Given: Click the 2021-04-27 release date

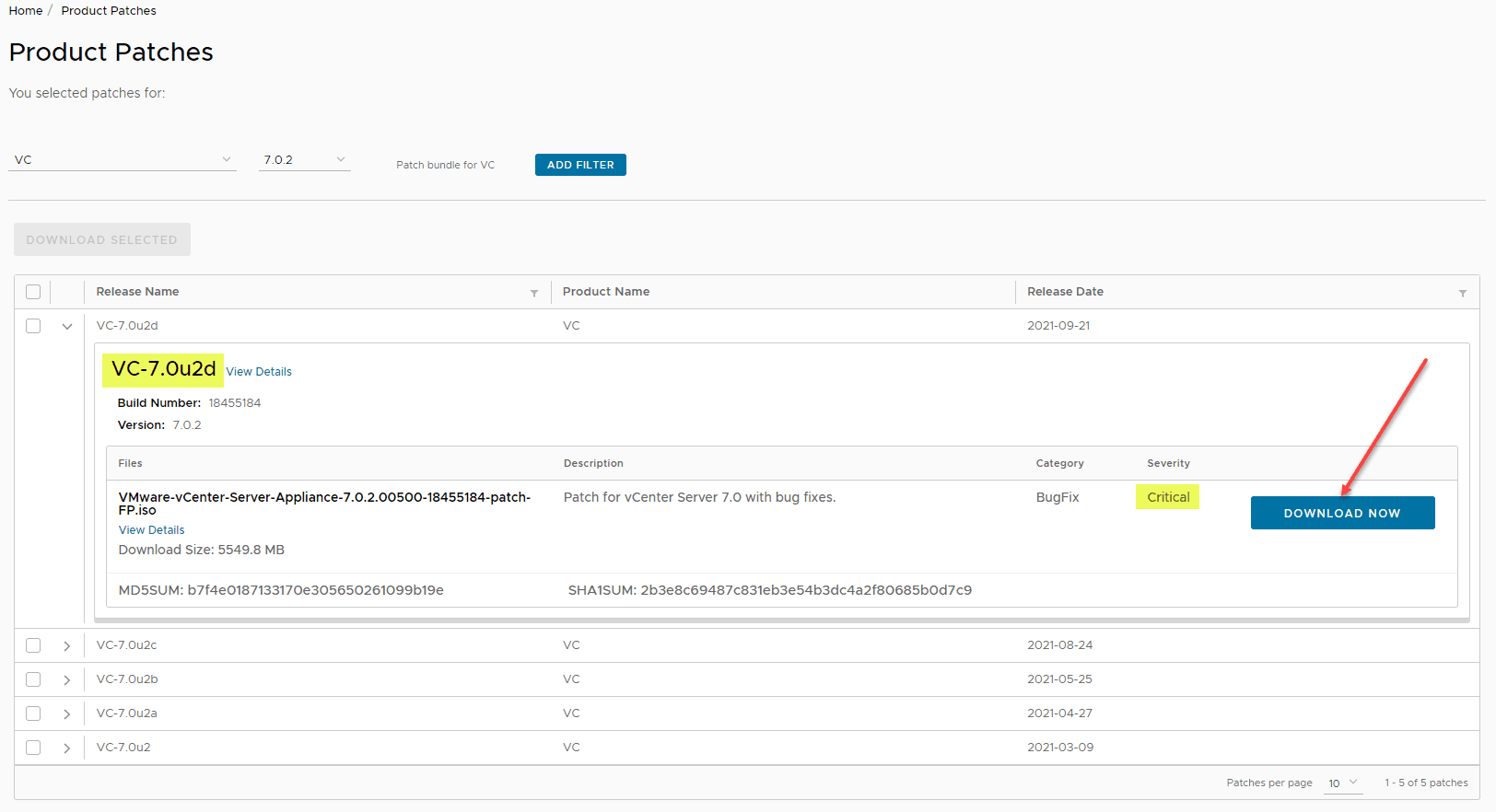Looking at the screenshot, I should [1059, 713].
